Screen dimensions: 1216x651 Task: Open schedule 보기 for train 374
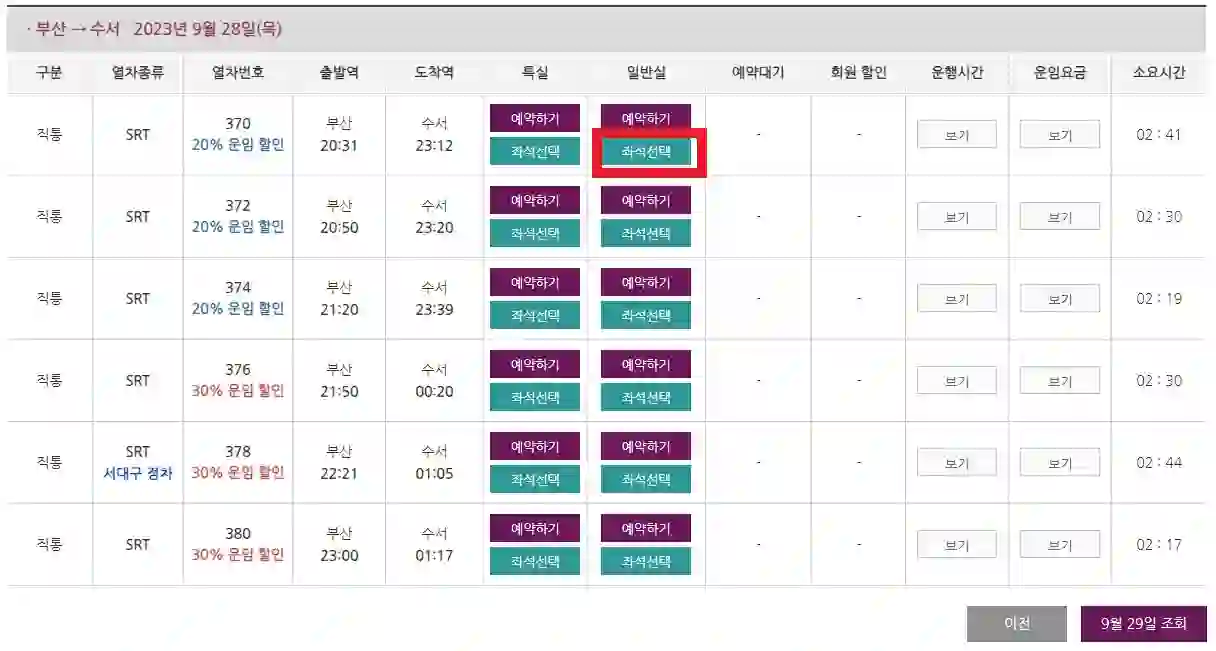[956, 297]
